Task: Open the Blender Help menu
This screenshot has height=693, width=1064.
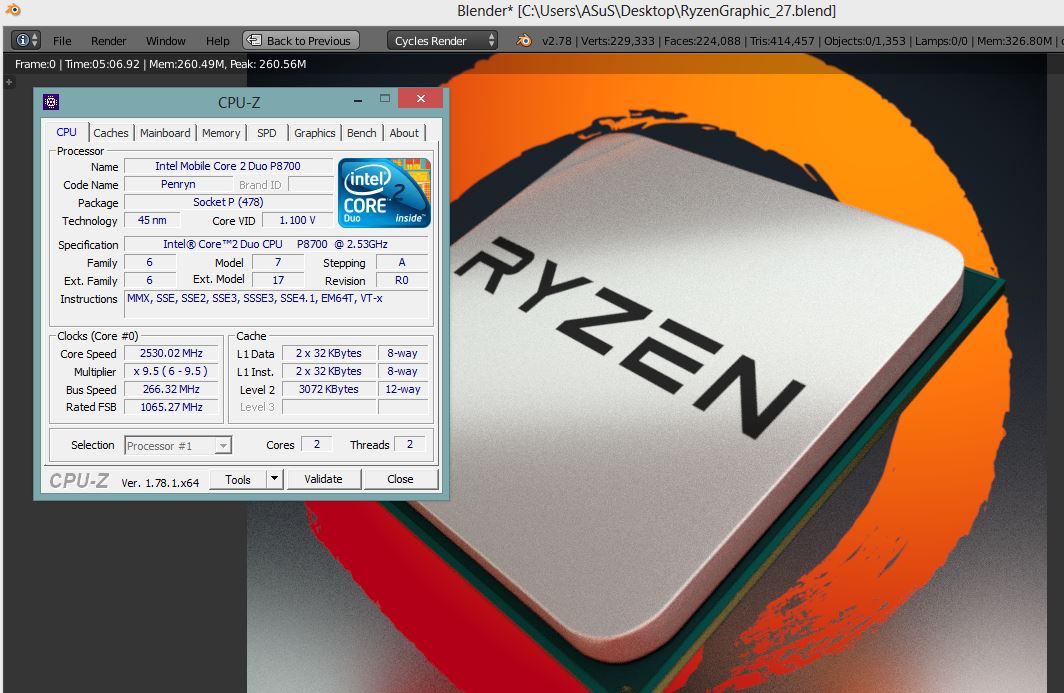Action: 218,41
